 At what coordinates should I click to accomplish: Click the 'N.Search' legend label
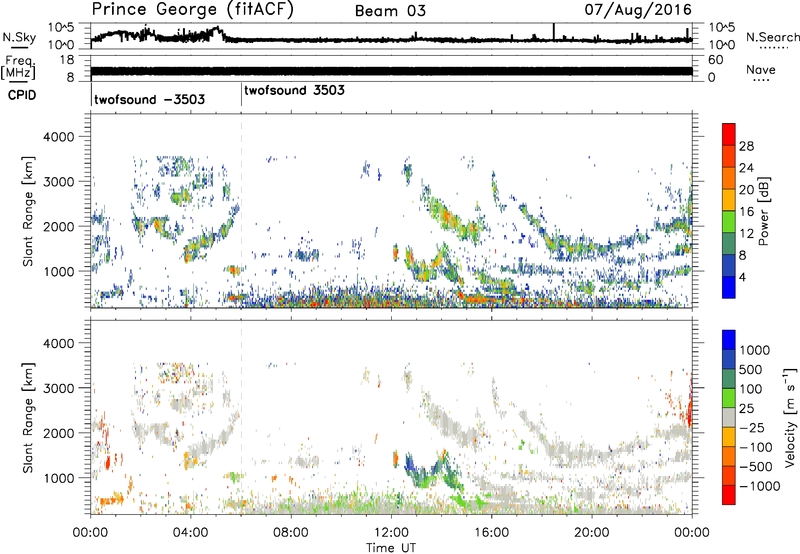[772, 37]
